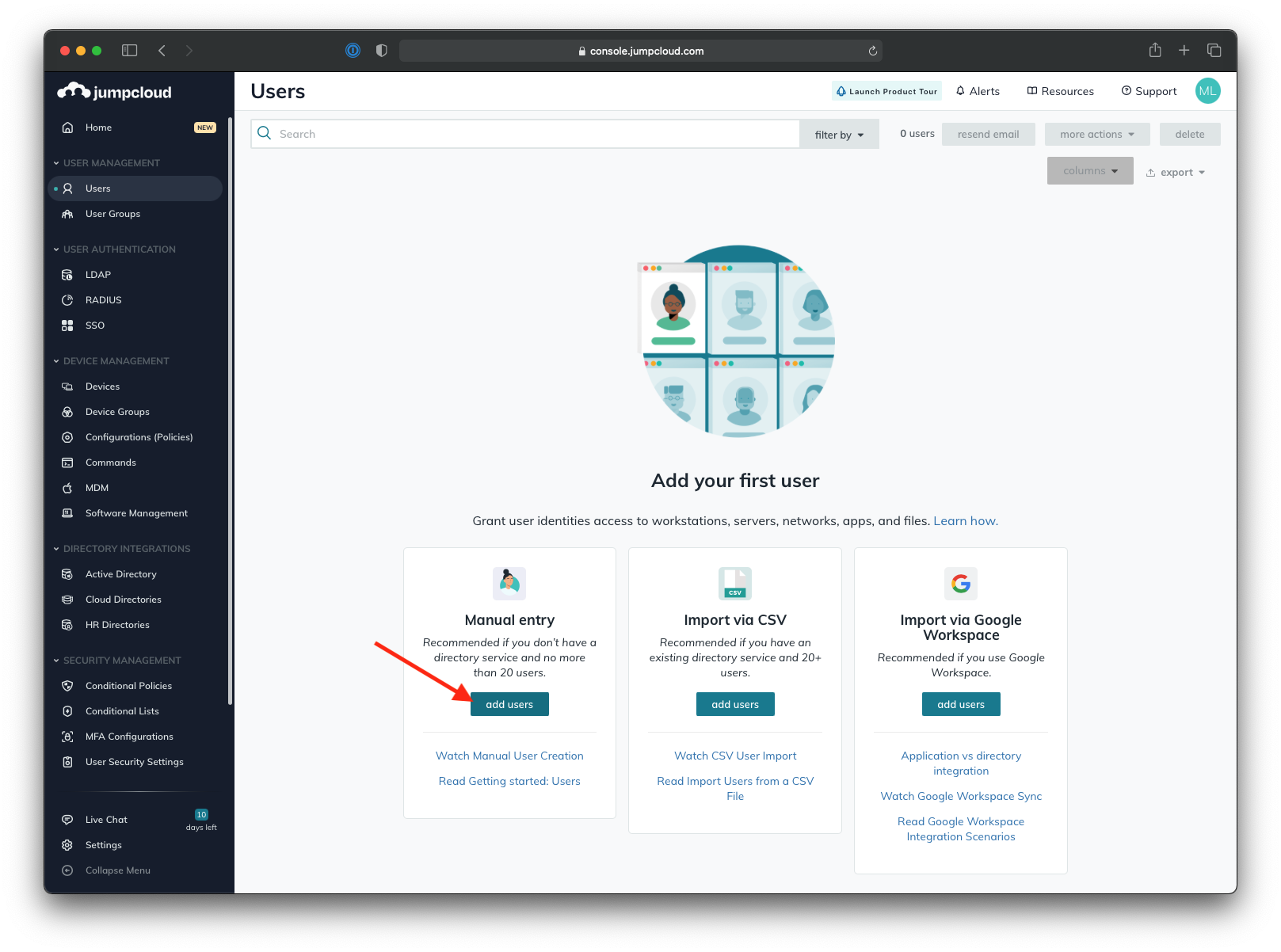The image size is (1281, 952).
Task: Click the JumpCloud logo
Action: [x=114, y=92]
